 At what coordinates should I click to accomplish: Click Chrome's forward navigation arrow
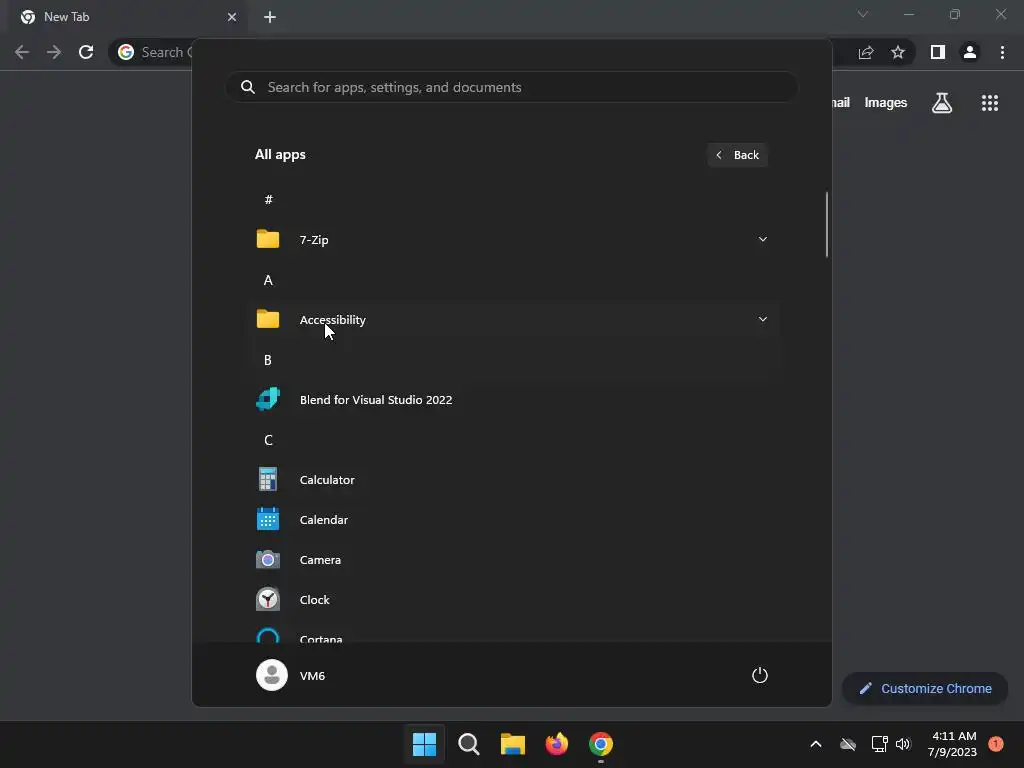pos(54,52)
